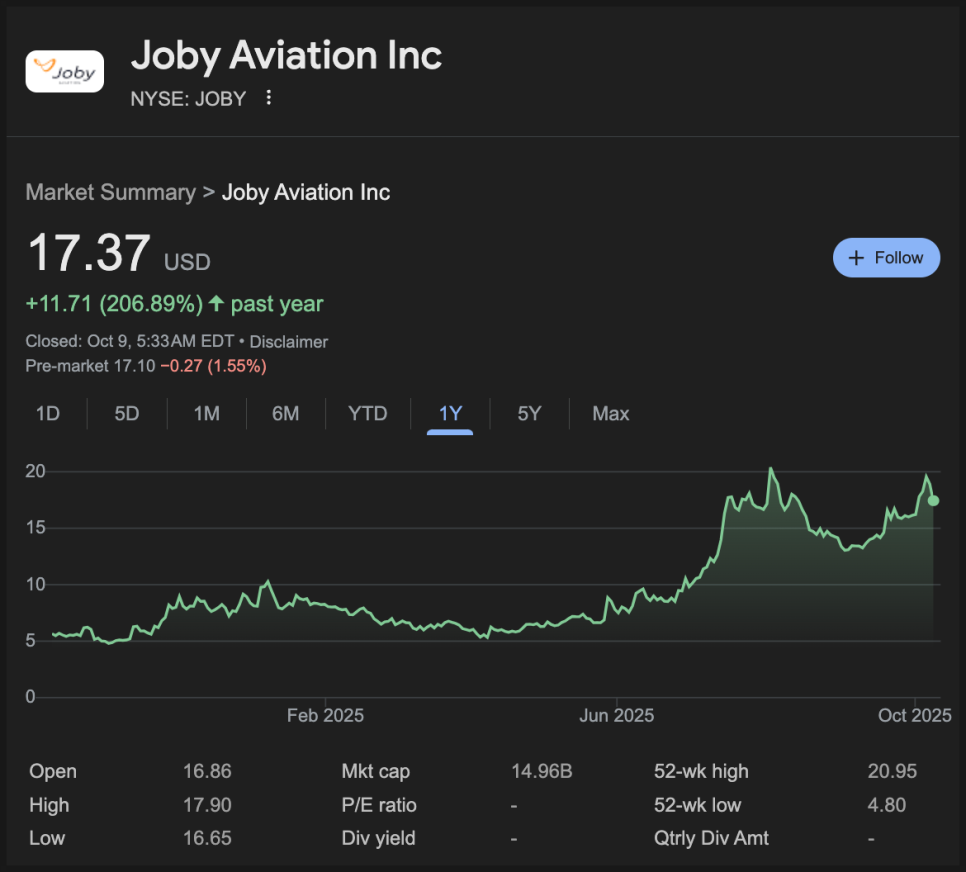This screenshot has width=966, height=872.
Task: Open the Market Summary breadcrumb link
Action: click(x=110, y=192)
